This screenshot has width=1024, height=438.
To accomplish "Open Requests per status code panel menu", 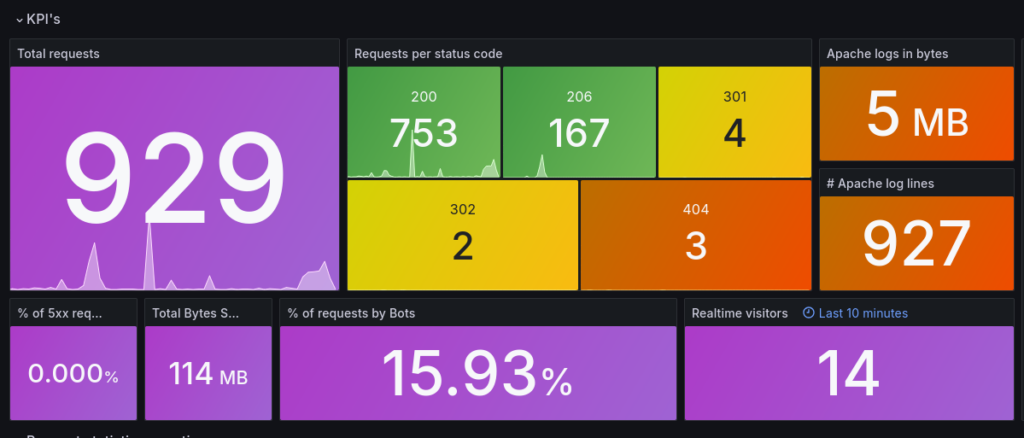I will [428, 53].
